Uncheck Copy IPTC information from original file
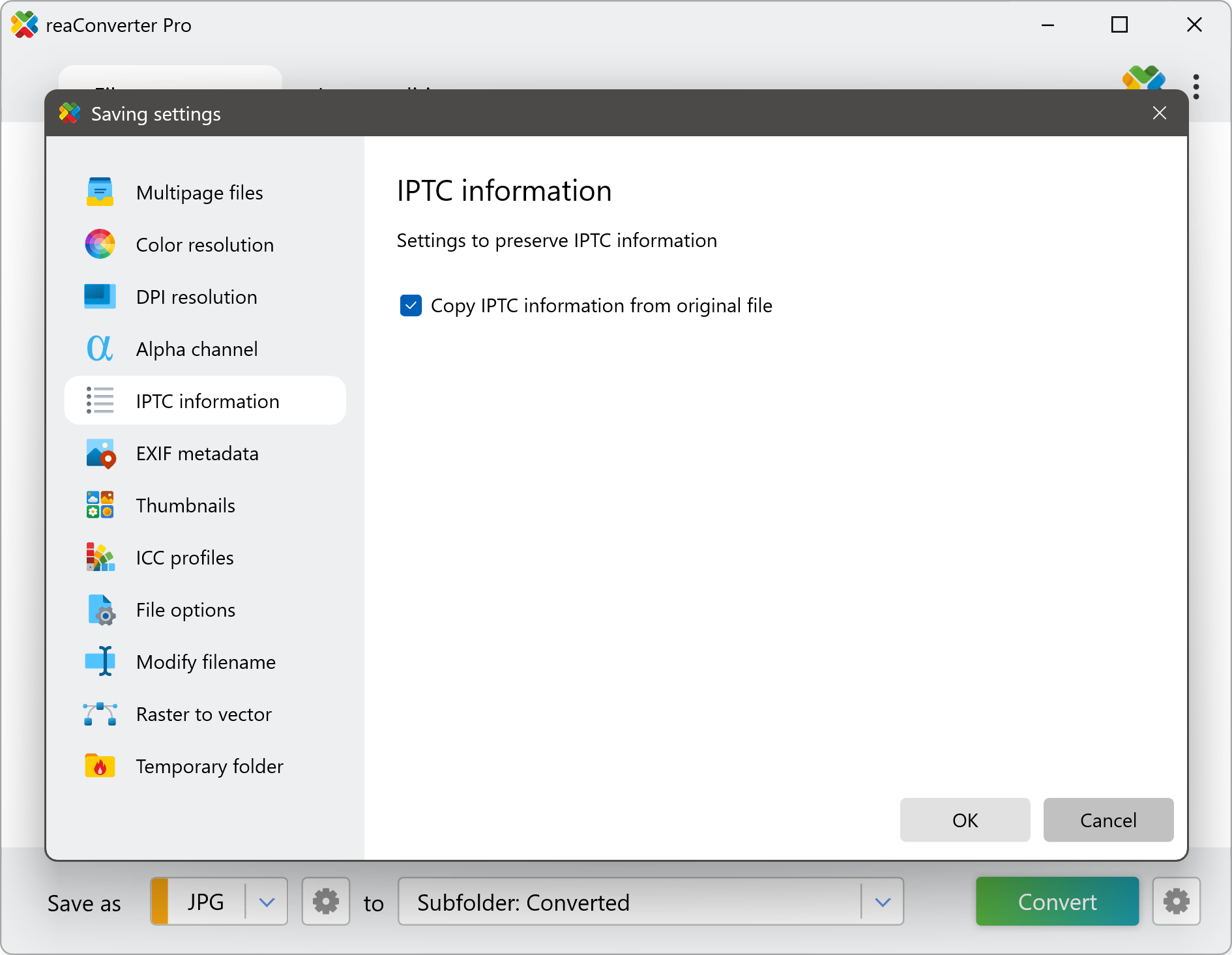Screen dimensions: 1232x955 click(x=411, y=306)
